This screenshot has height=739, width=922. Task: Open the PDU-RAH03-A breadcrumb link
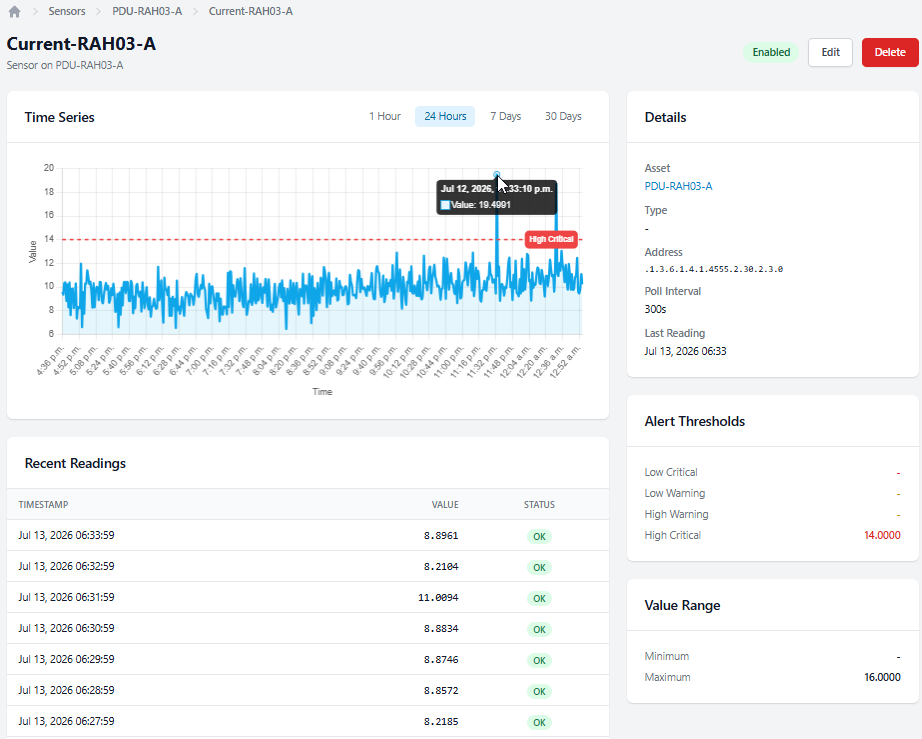[147, 11]
